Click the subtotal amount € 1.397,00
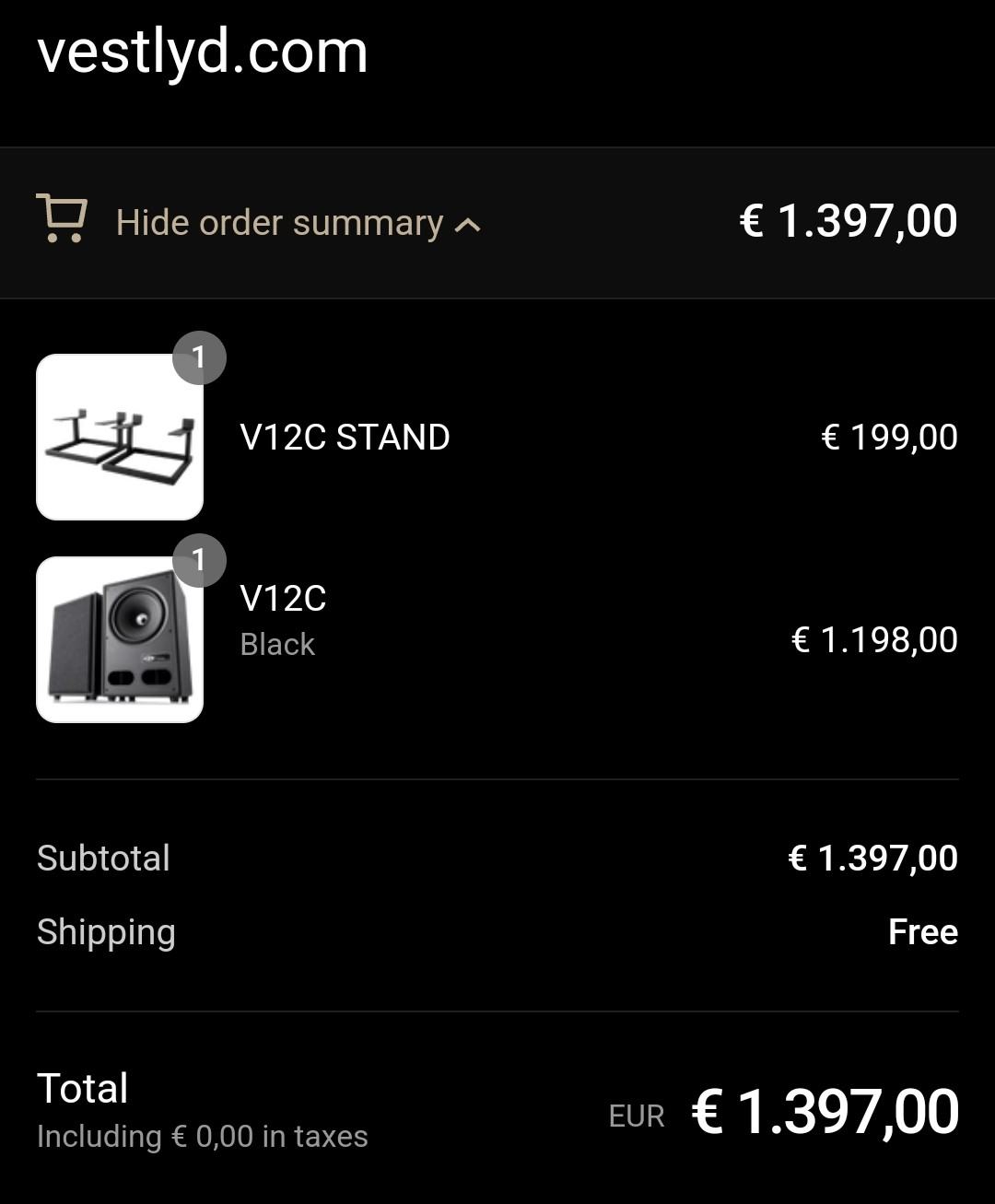 (x=873, y=859)
